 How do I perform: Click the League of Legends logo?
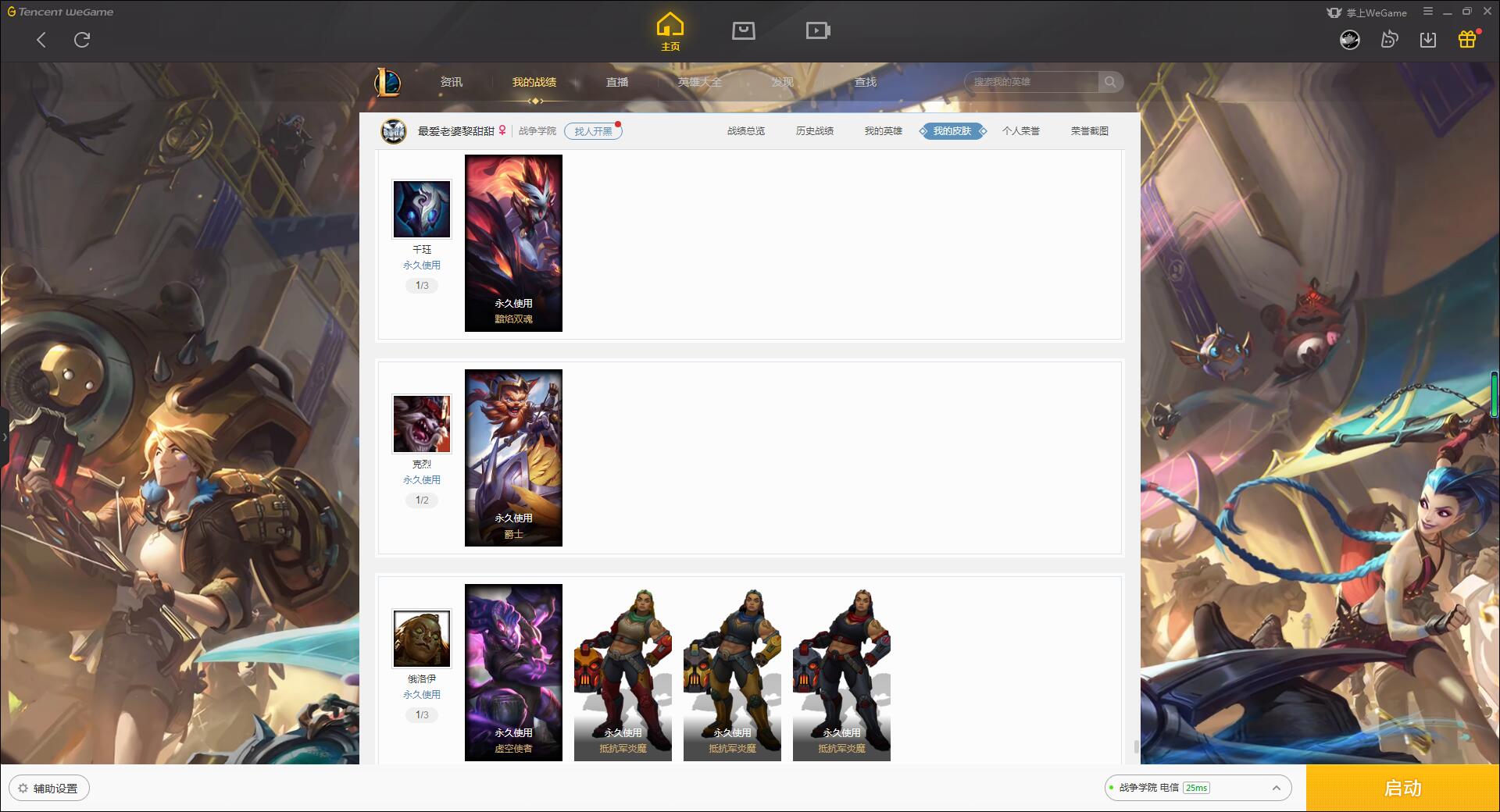(x=387, y=82)
